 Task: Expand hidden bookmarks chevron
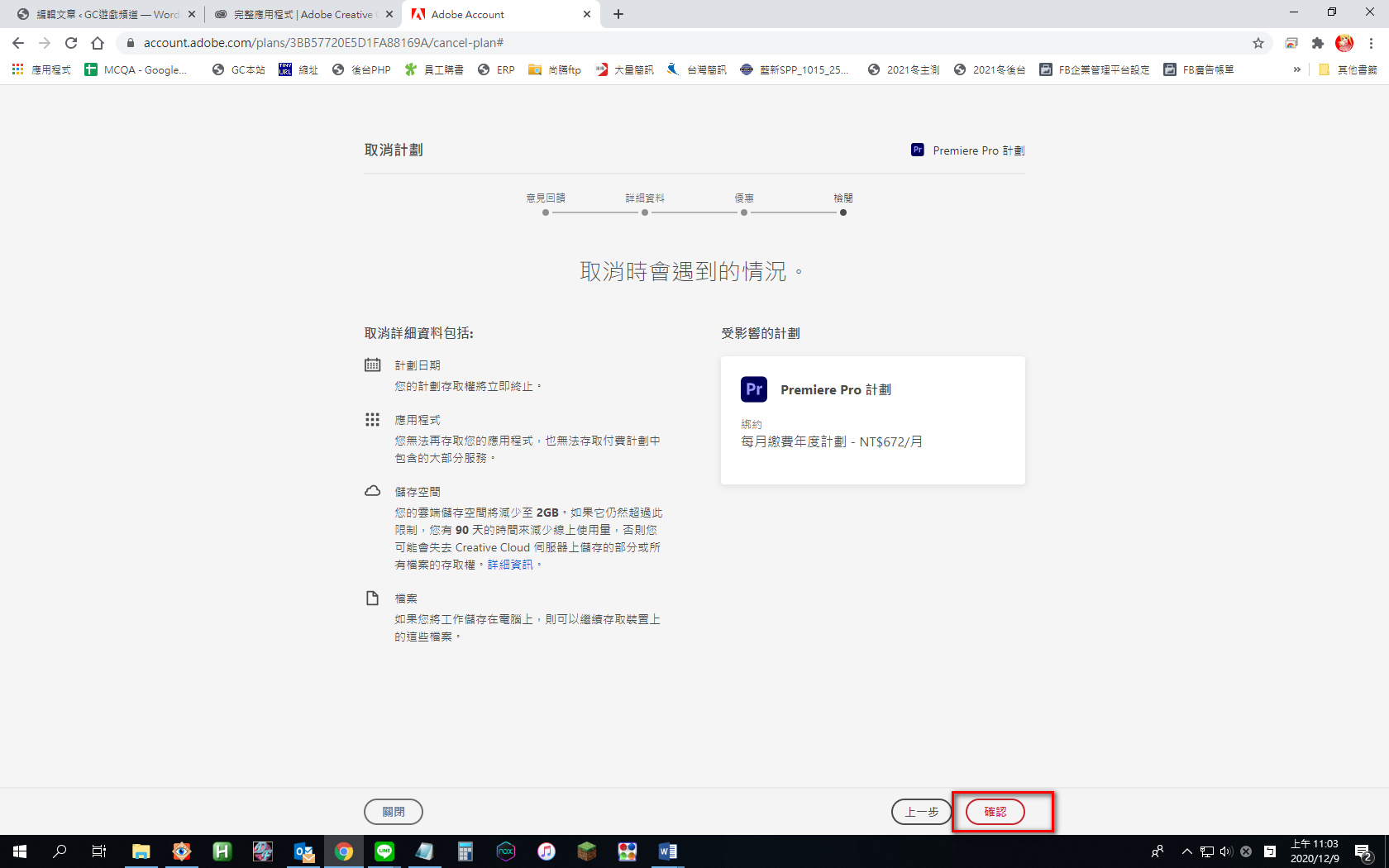(1296, 69)
